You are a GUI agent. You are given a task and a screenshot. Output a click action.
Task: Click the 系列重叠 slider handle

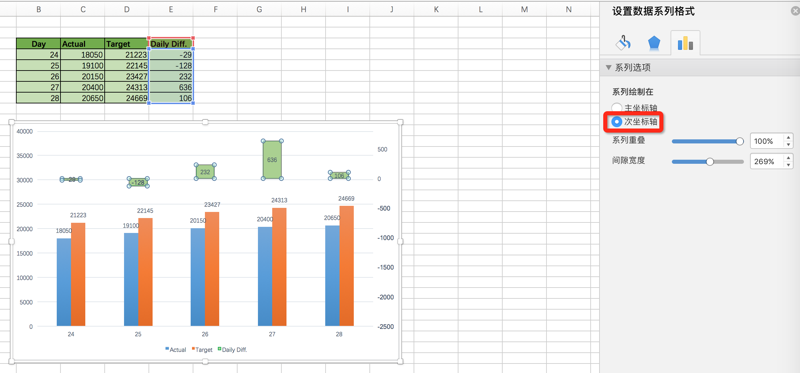click(x=740, y=141)
